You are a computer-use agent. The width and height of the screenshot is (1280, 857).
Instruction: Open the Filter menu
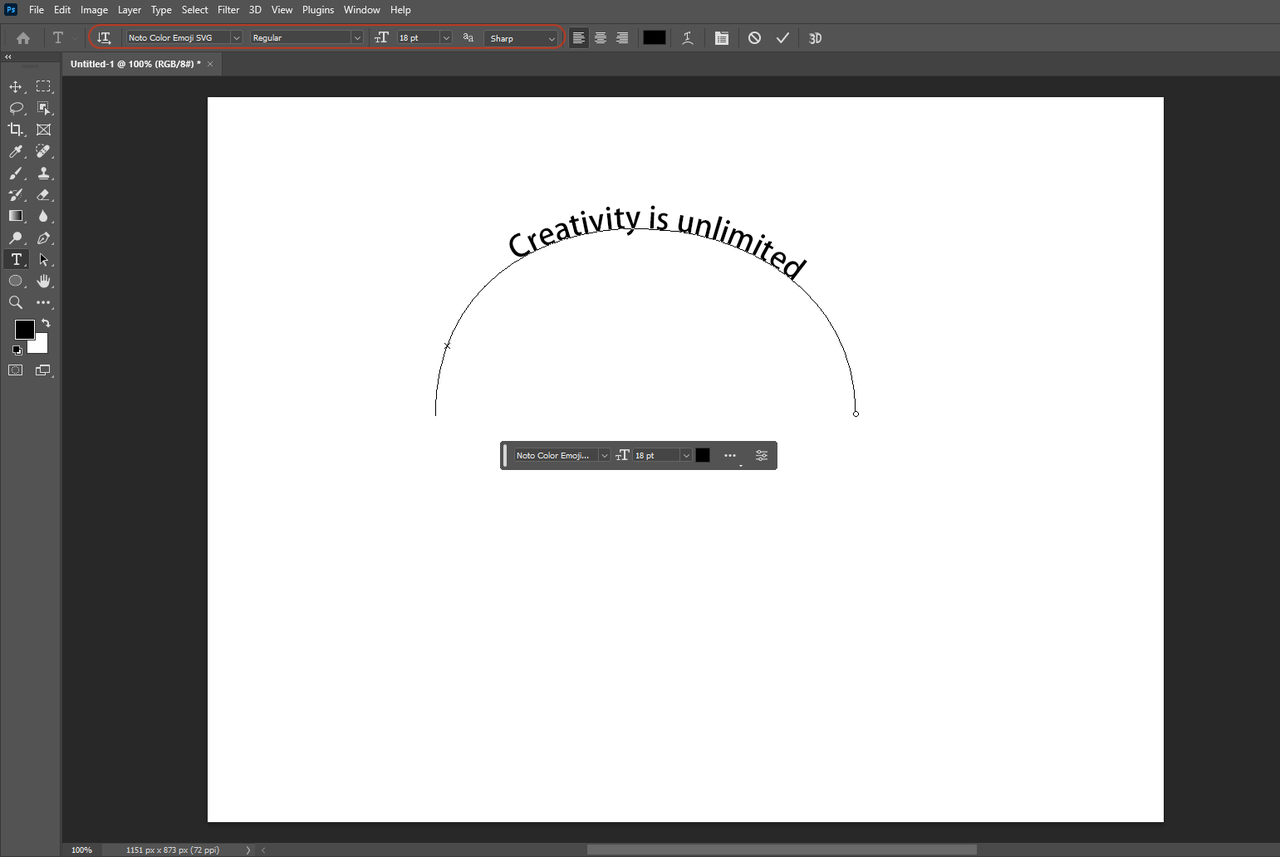coord(228,9)
